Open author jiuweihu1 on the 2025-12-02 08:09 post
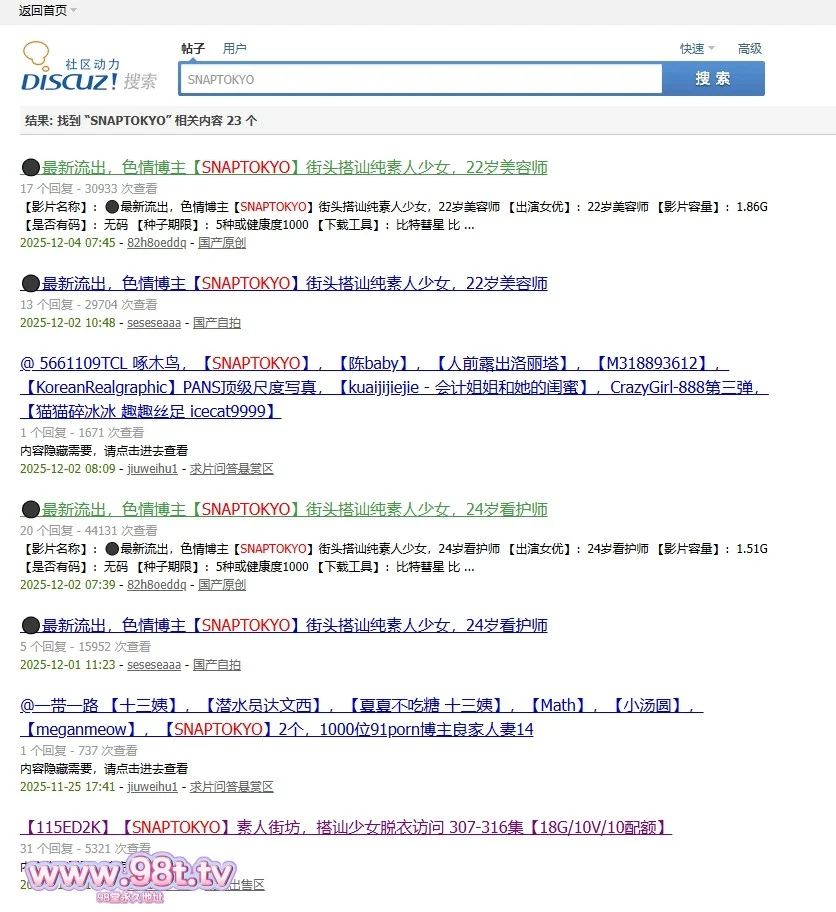Viewport: 836px width, 912px height. point(152,469)
